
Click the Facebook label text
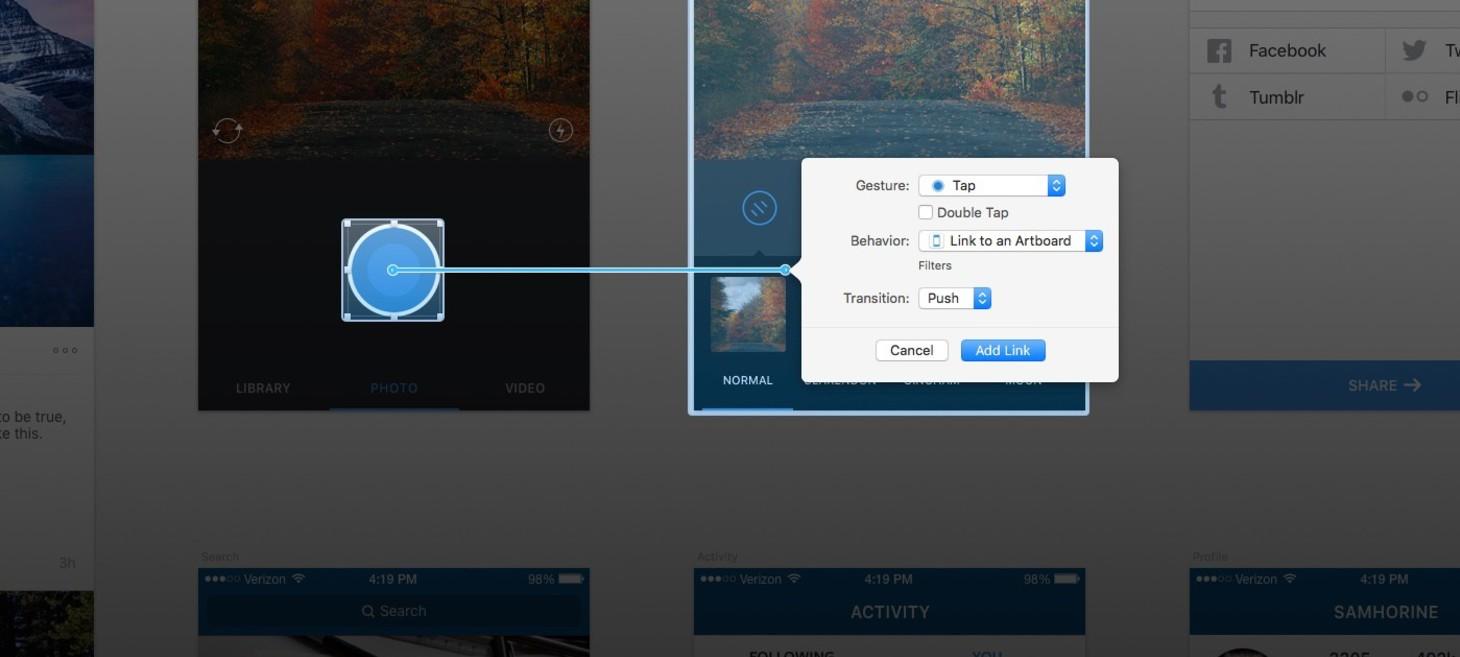(x=1287, y=51)
